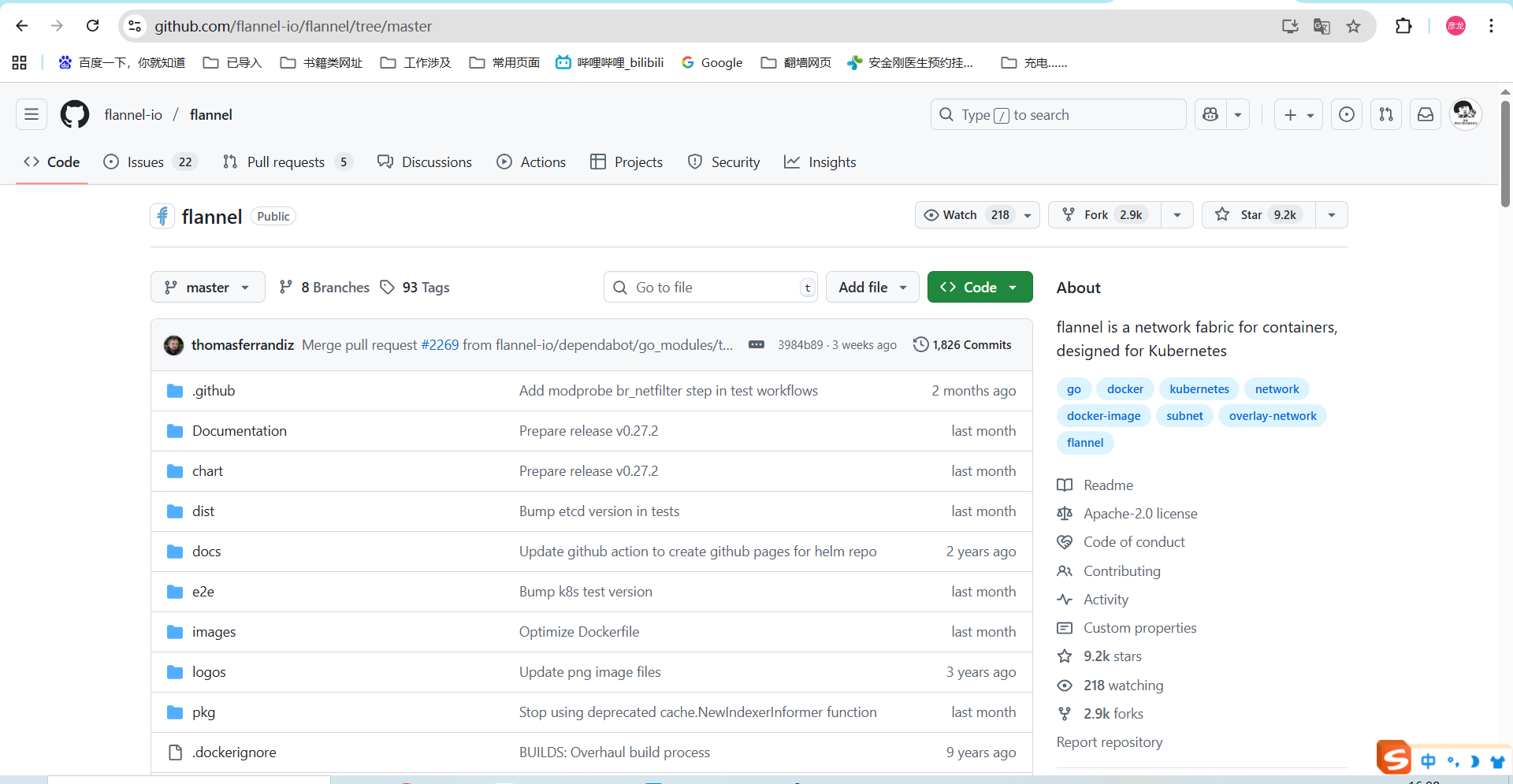Image resolution: width=1513 pixels, height=784 pixels.
Task: Open the GitHub hamburger navigation menu
Action: (32, 115)
